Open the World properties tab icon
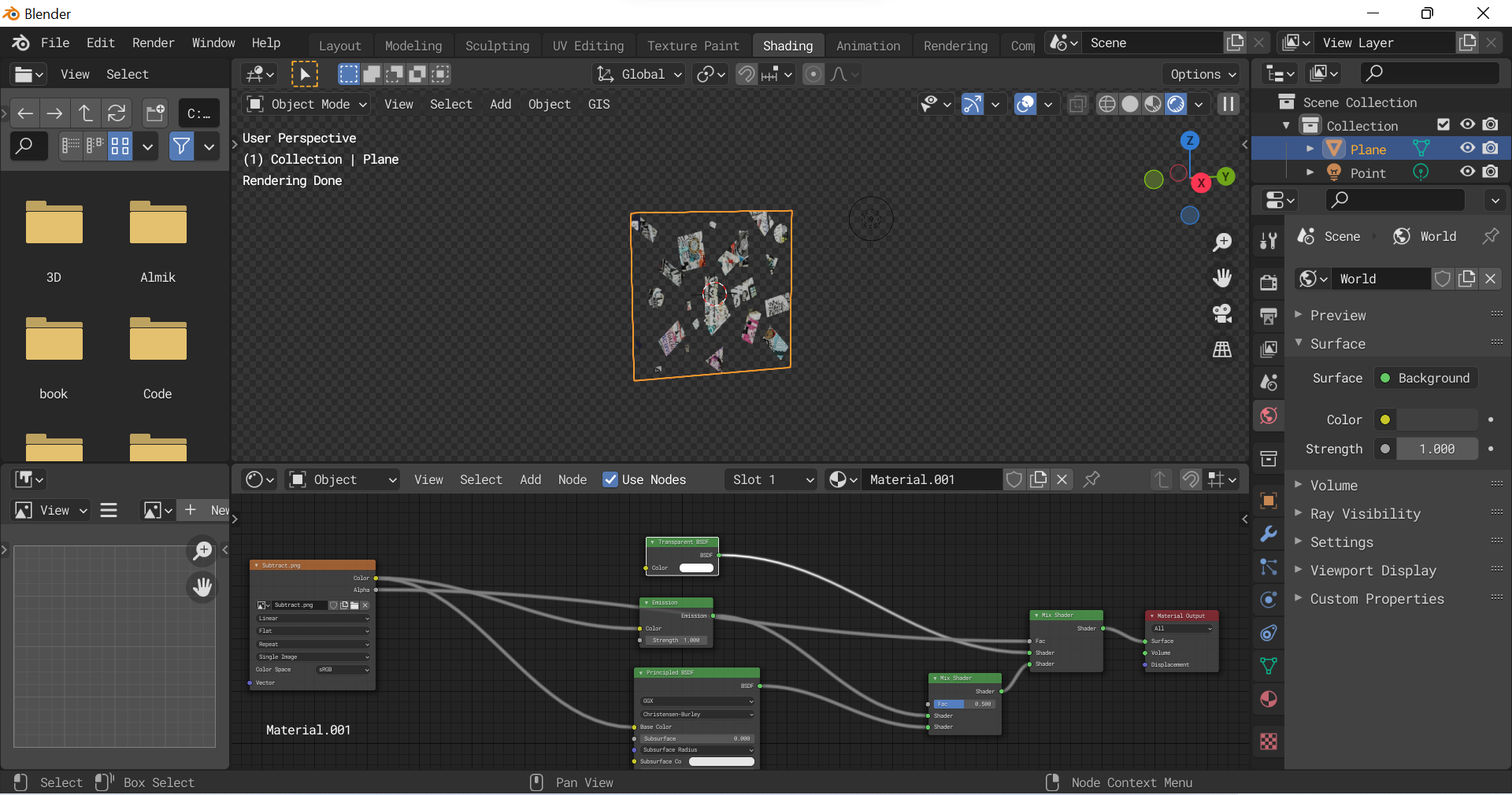1512x795 pixels. [1269, 416]
